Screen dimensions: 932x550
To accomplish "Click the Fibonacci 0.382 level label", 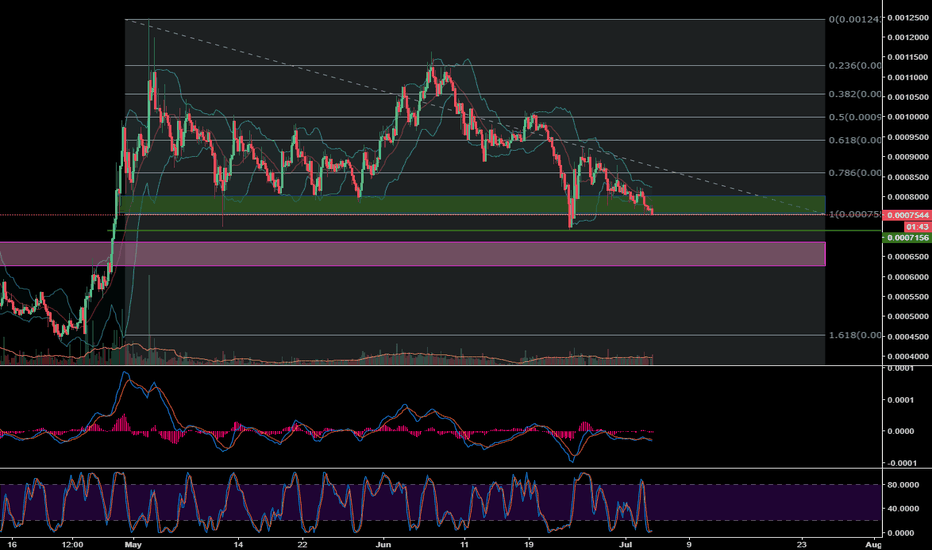I will point(855,94).
